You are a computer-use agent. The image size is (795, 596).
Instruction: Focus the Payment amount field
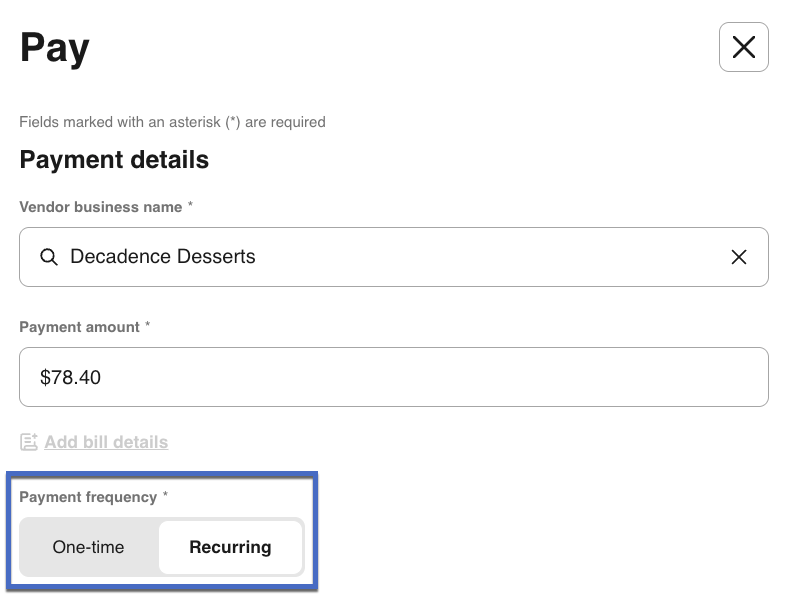(x=400, y=377)
